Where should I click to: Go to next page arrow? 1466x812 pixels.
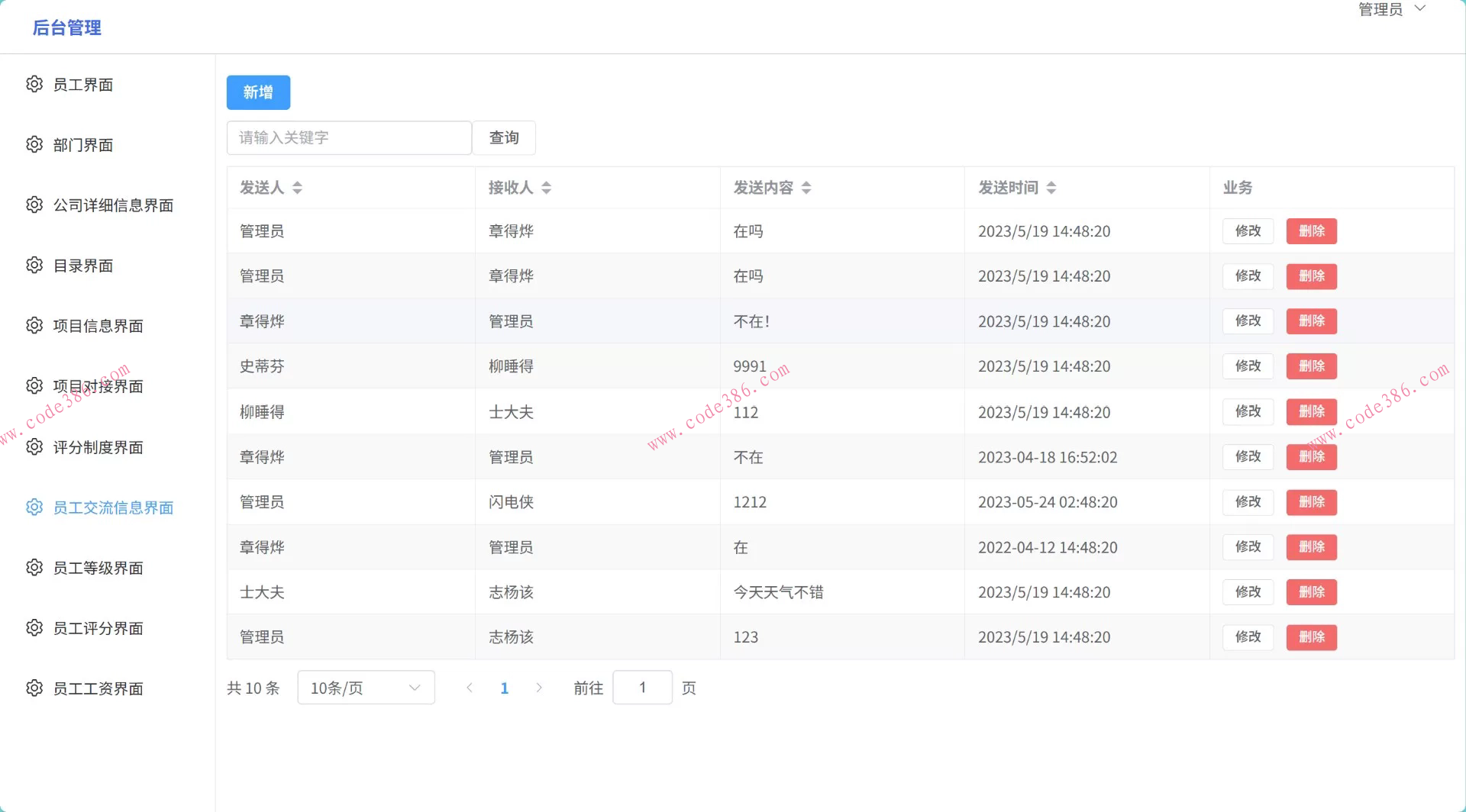point(539,688)
